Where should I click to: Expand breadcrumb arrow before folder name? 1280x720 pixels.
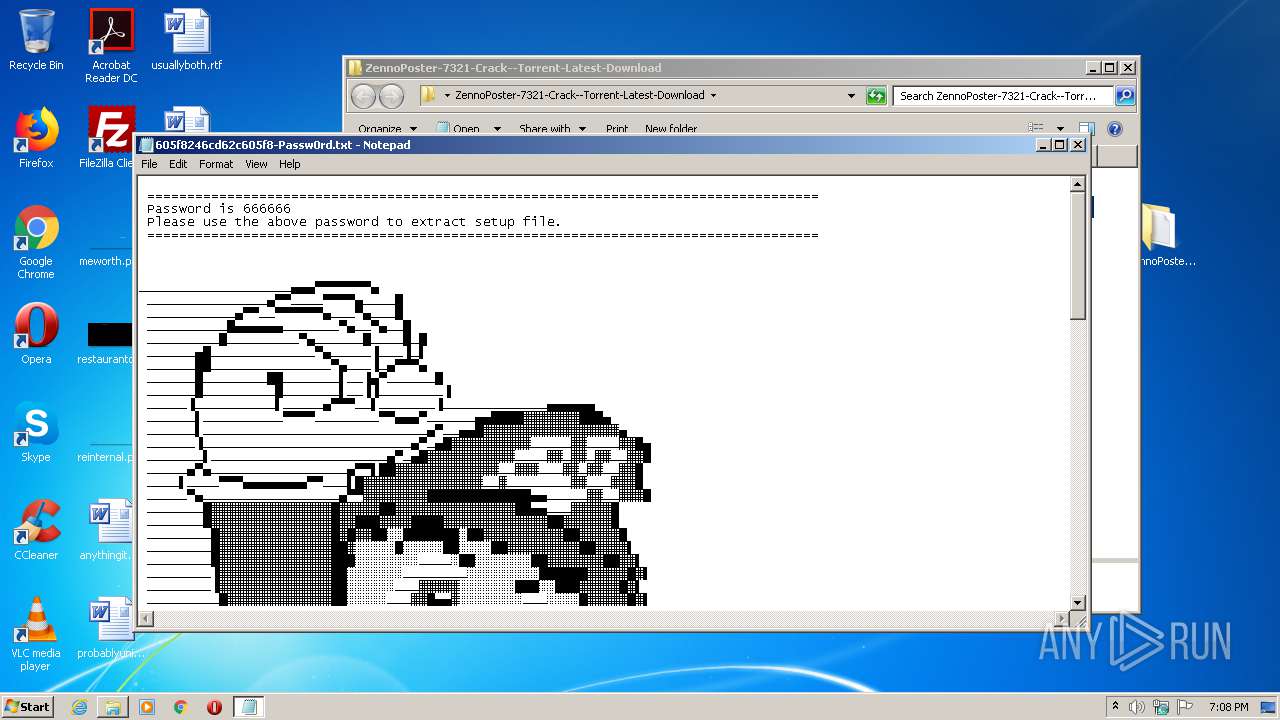[x=446, y=96]
